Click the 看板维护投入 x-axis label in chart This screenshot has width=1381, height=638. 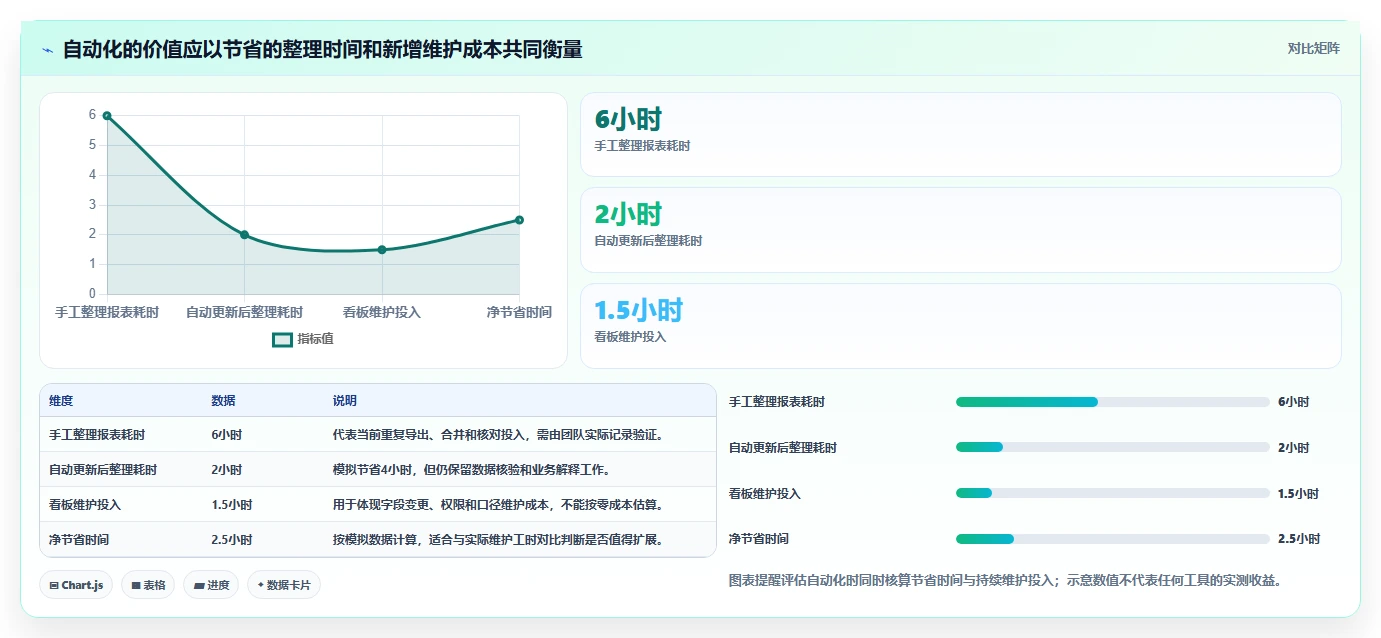point(382,312)
